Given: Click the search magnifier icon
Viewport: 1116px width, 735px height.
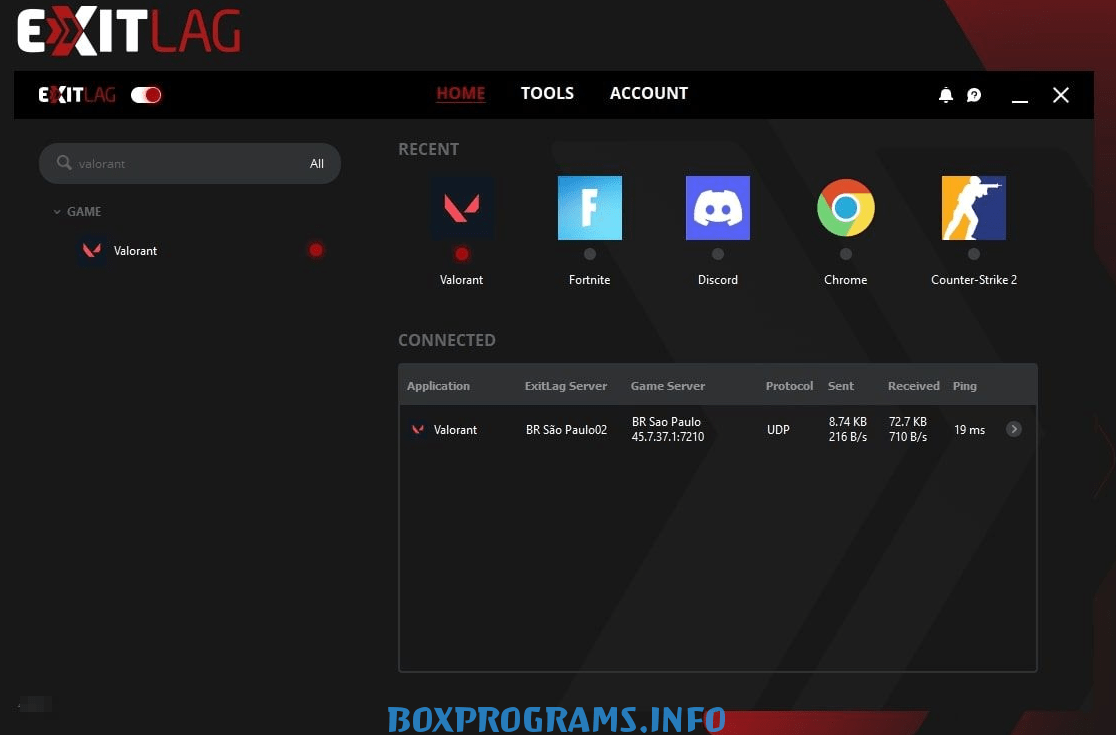Looking at the screenshot, I should tap(64, 163).
